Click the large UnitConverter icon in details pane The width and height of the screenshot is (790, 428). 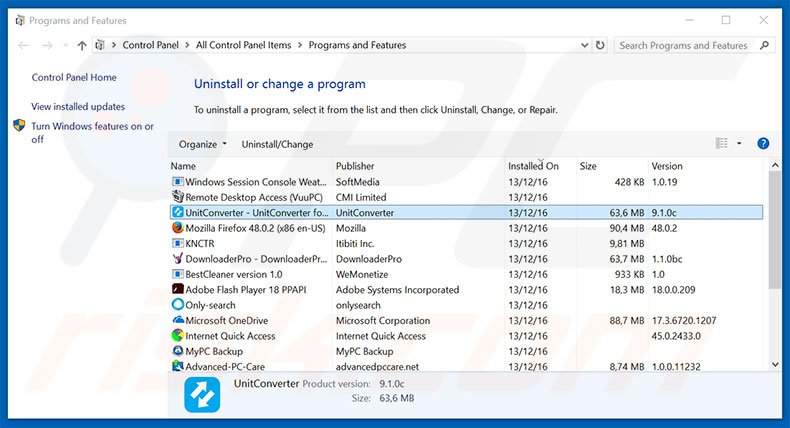point(202,395)
